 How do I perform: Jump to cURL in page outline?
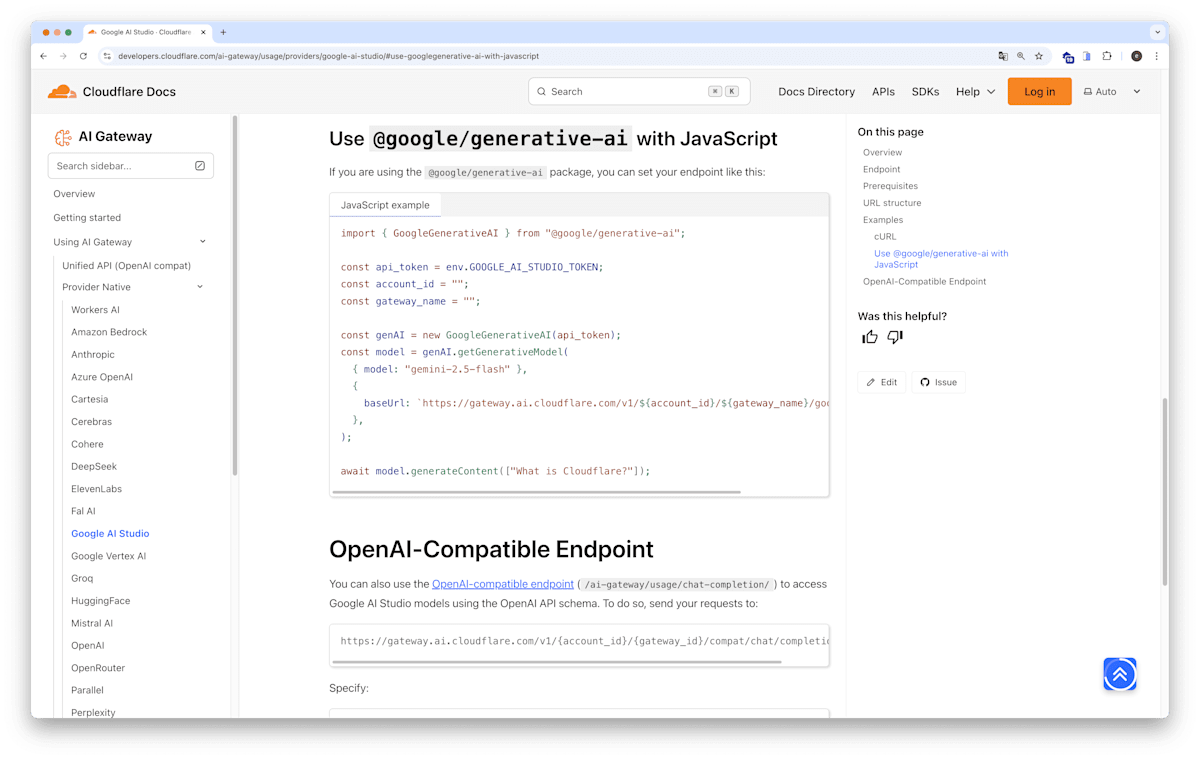click(x=885, y=237)
